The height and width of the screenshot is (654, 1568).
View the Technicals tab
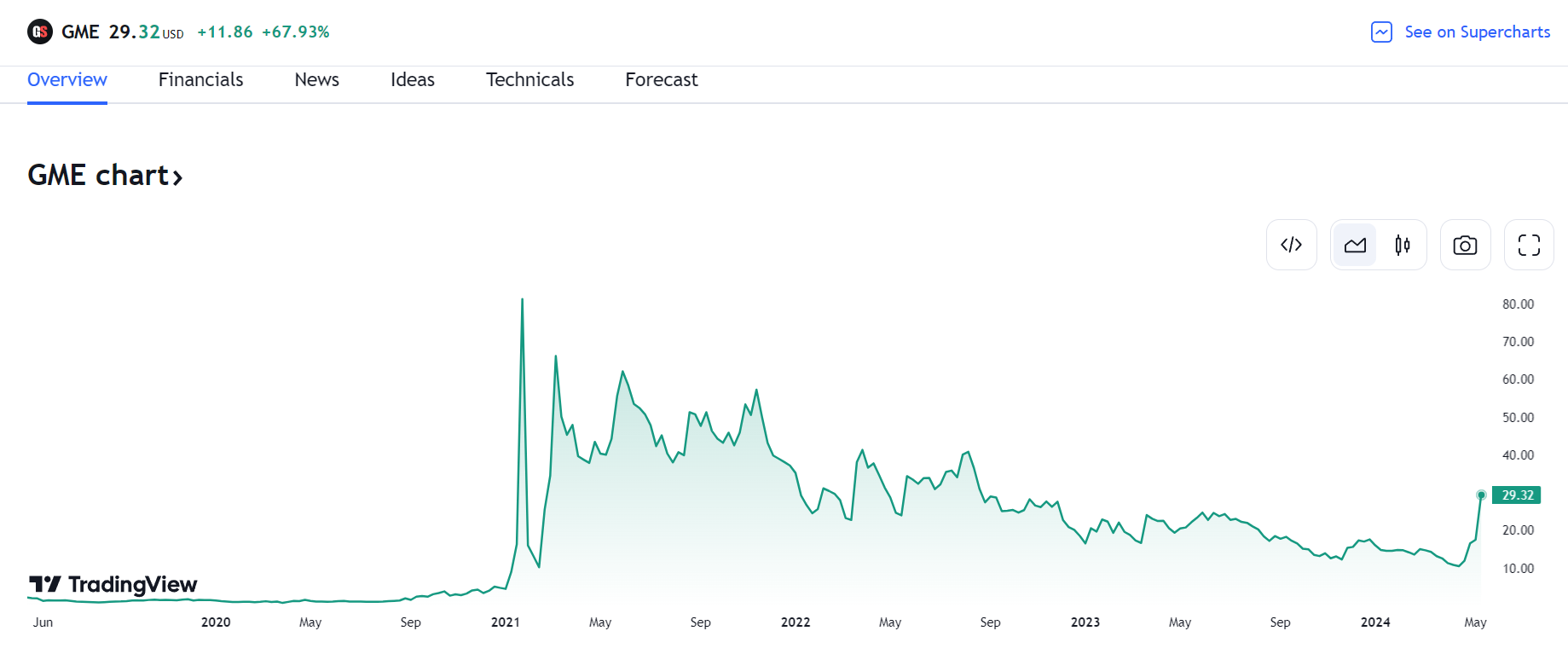click(x=529, y=80)
